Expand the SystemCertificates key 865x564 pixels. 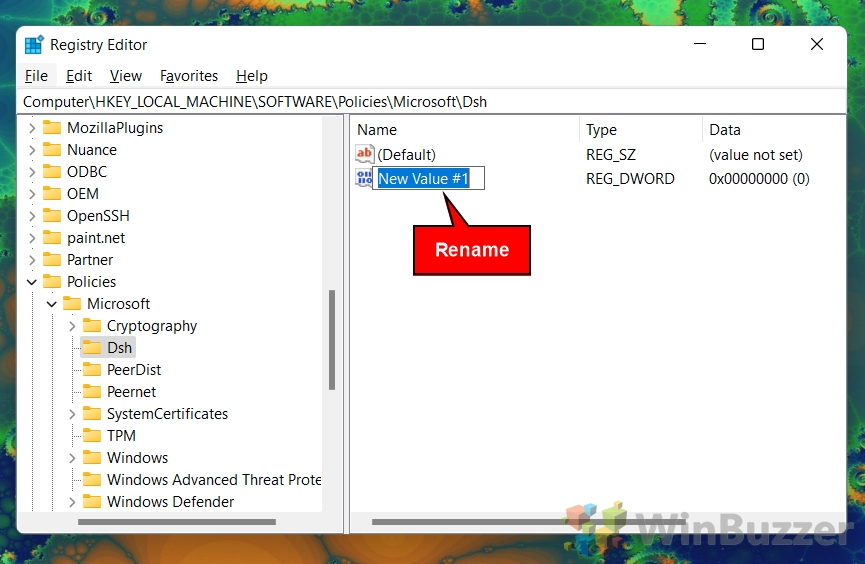(72, 414)
